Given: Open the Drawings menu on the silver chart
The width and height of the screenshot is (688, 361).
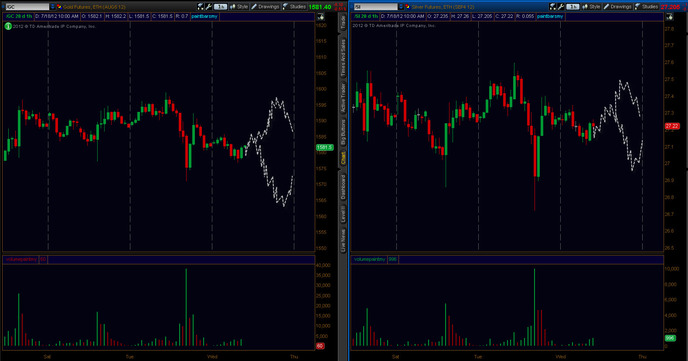Looking at the screenshot, I should coord(617,7).
